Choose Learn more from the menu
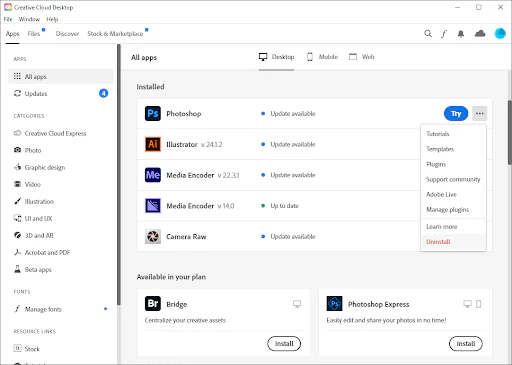512x365 pixels. (453, 227)
